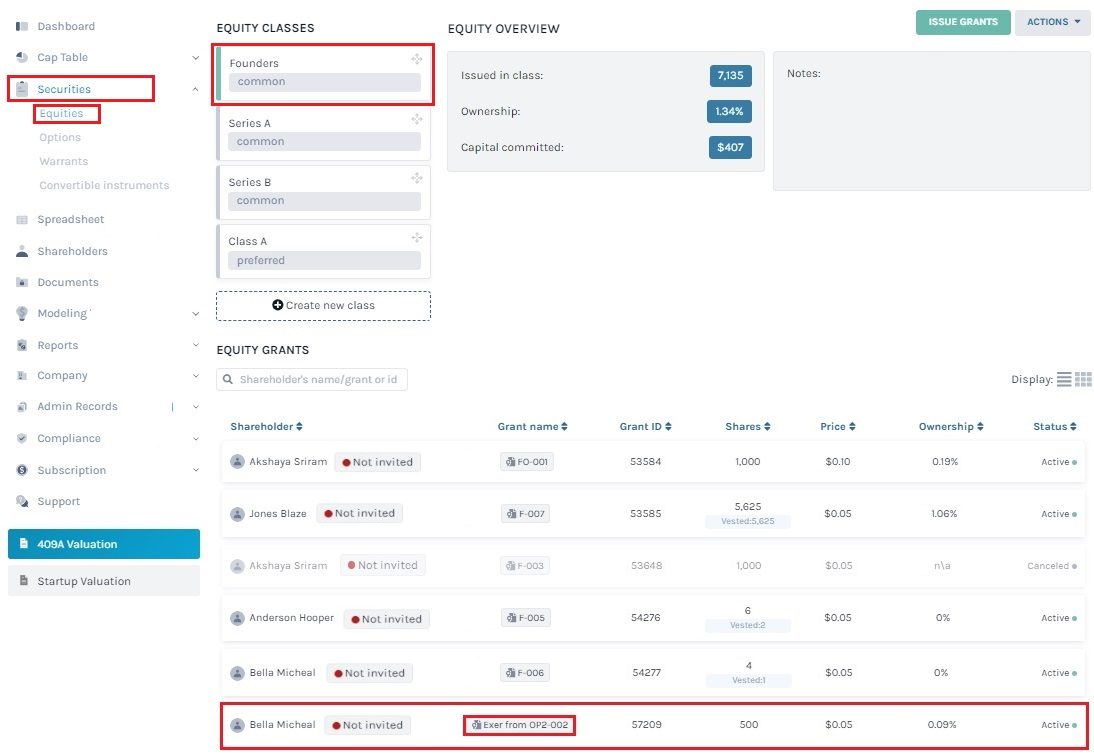Open grant FO-001 tag
Image resolution: width=1094 pixels, height=755 pixels.
(x=527, y=462)
